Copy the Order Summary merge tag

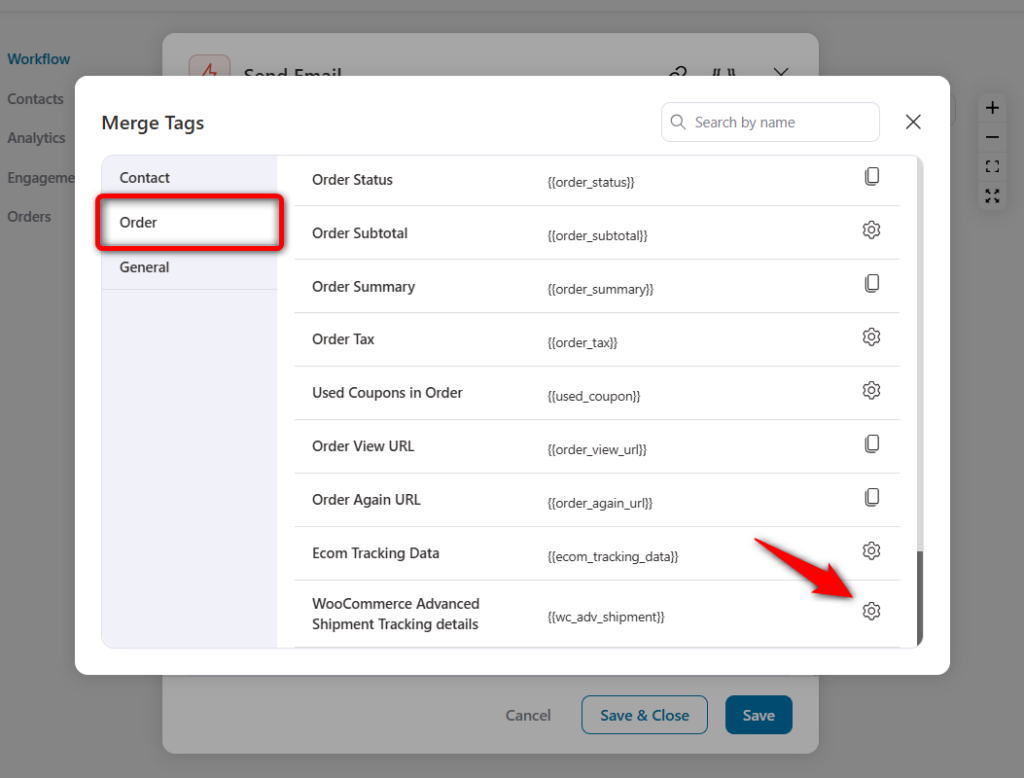tap(871, 284)
